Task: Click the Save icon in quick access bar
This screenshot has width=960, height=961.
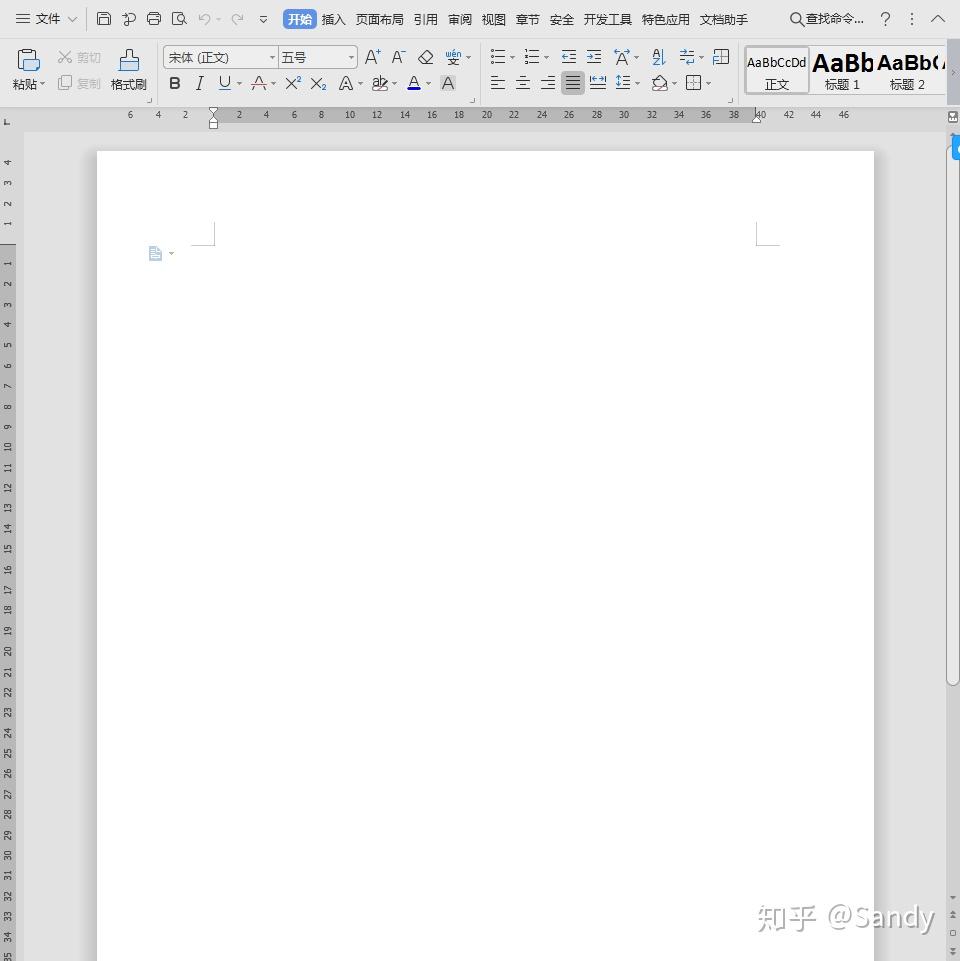Action: (x=104, y=18)
